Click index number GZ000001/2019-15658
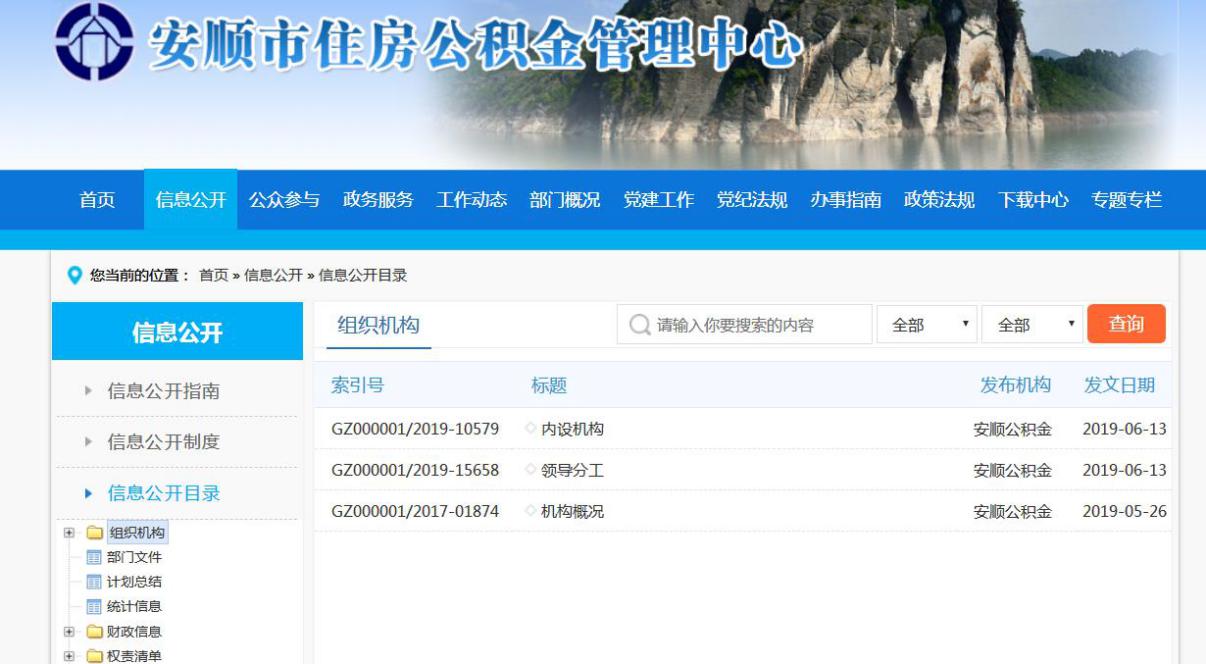Viewport: 1206px width, 664px height. (415, 470)
